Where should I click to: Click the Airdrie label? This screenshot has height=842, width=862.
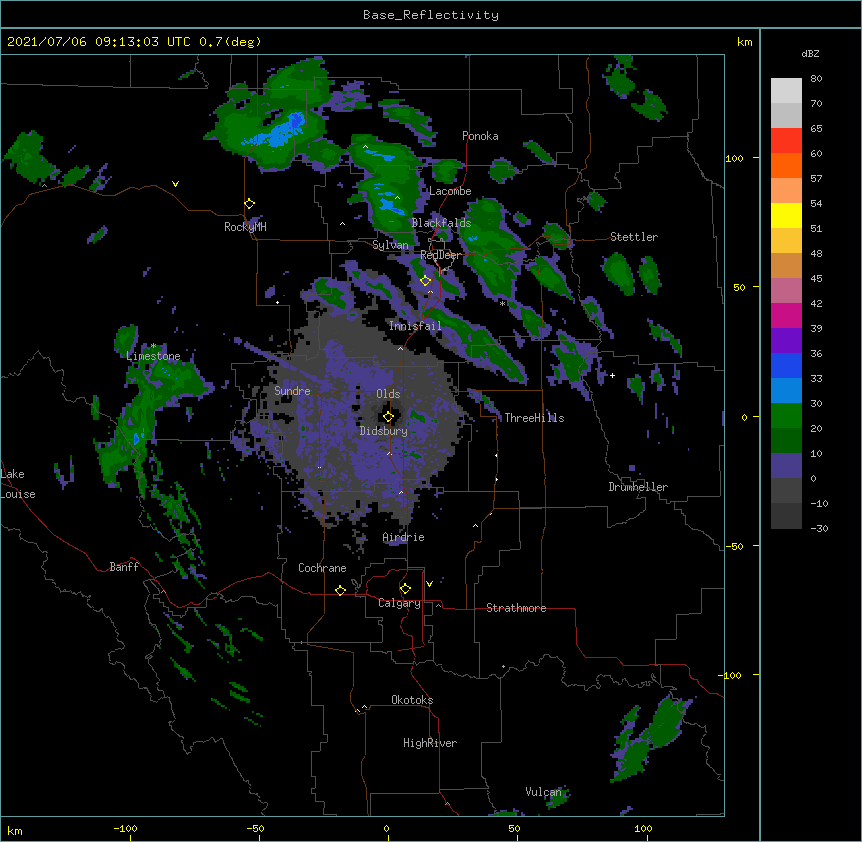(x=404, y=537)
